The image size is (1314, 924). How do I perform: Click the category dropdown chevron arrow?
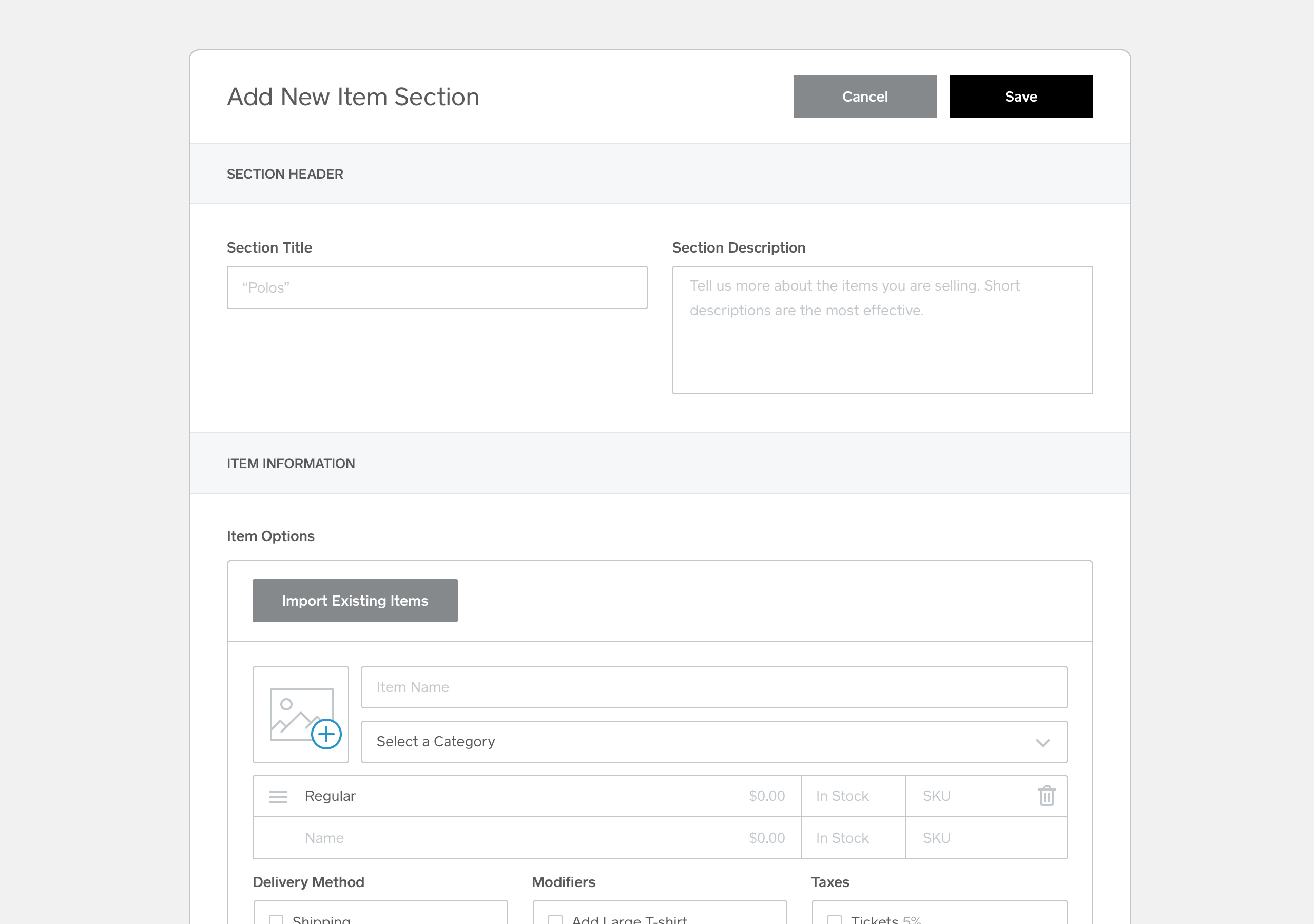click(1042, 742)
